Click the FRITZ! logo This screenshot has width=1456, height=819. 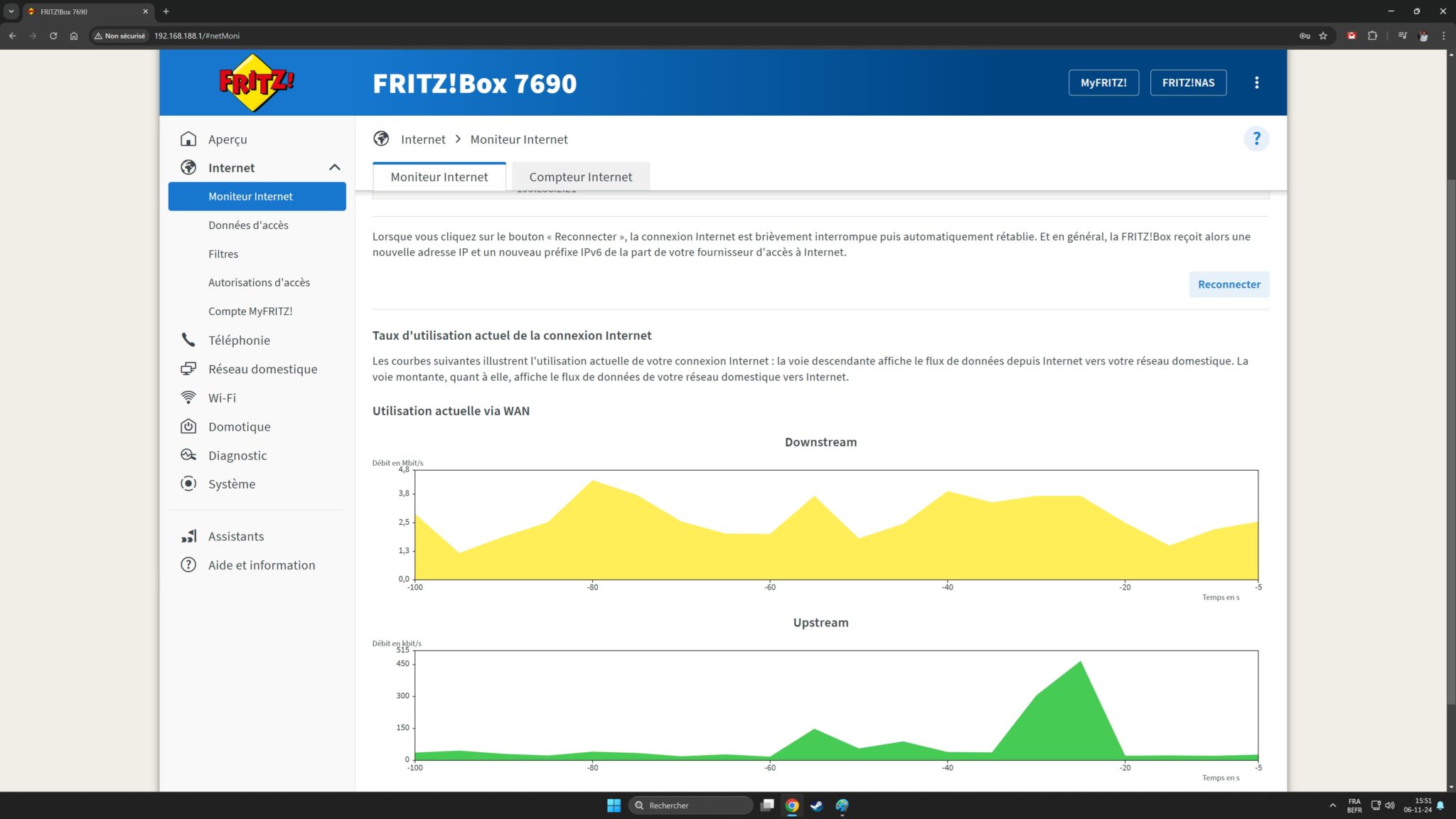click(x=256, y=82)
